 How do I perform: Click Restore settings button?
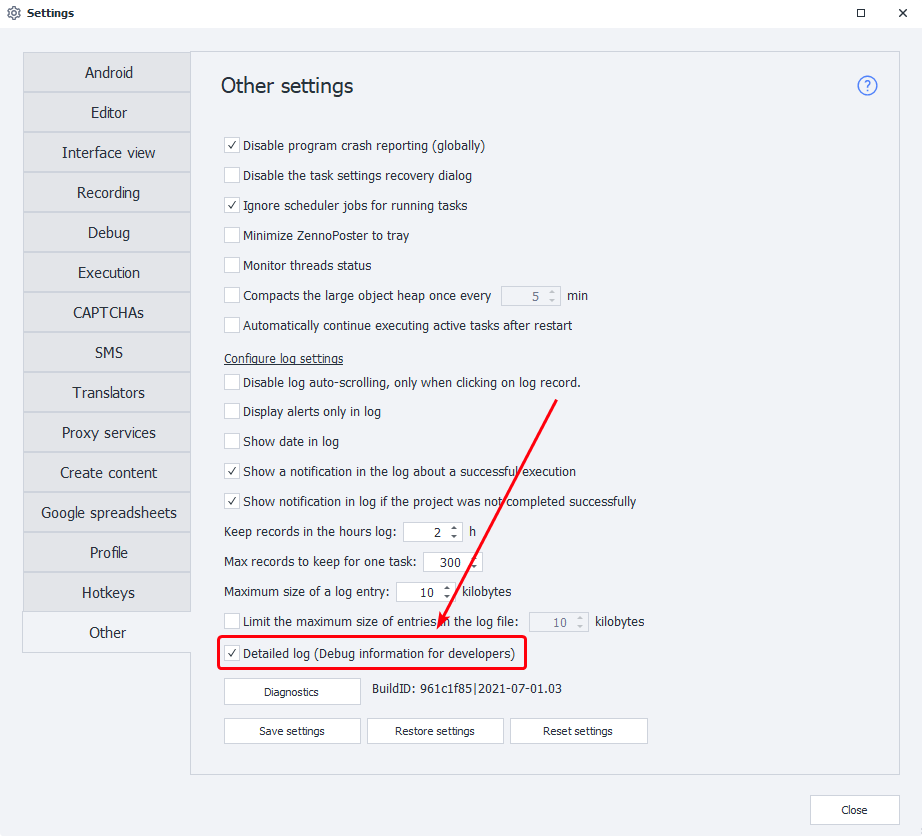pyautogui.click(x=435, y=731)
